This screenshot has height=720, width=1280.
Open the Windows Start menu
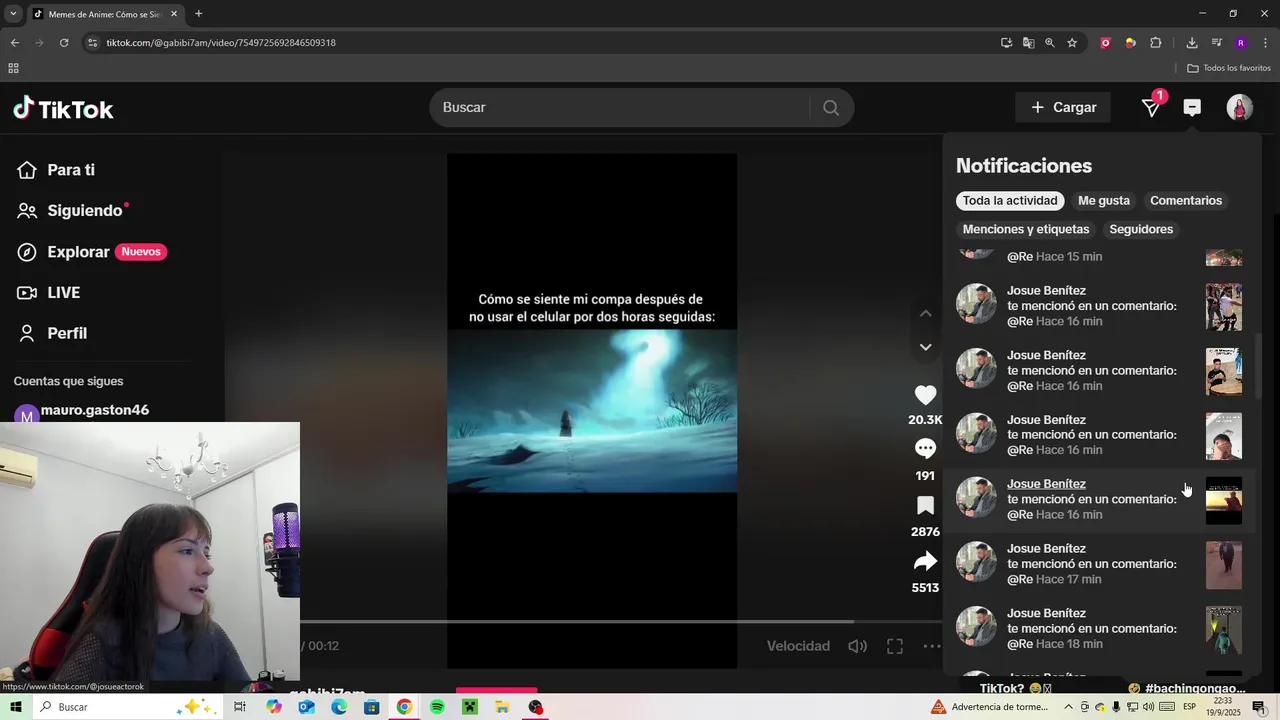tap(16, 707)
